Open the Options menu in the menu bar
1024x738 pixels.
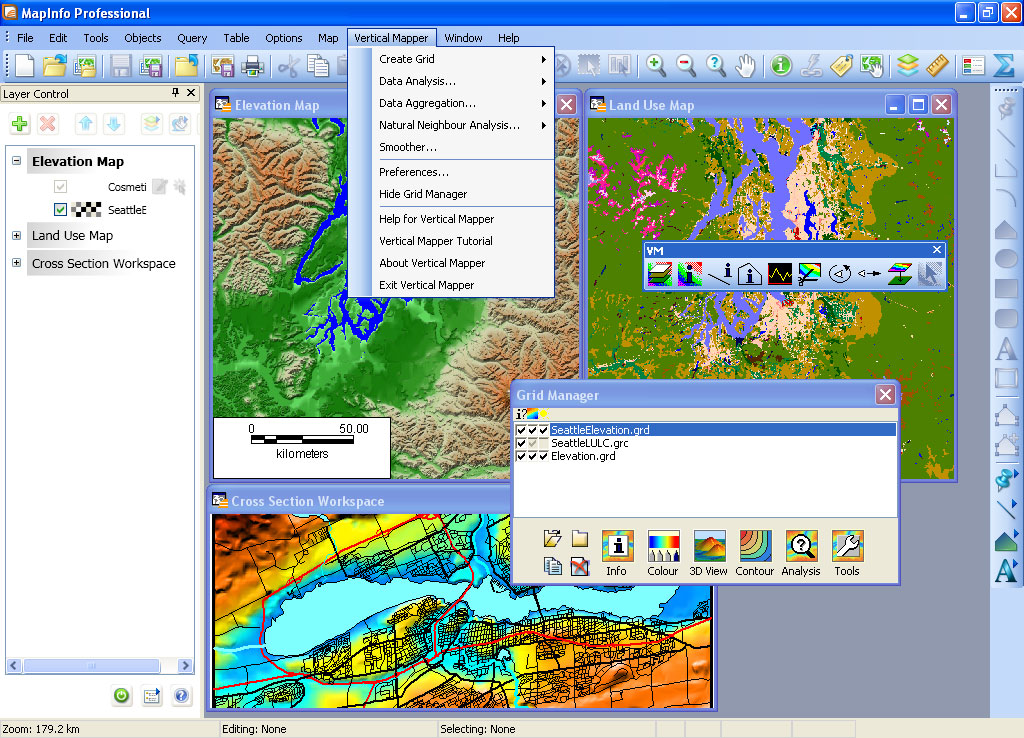(283, 38)
